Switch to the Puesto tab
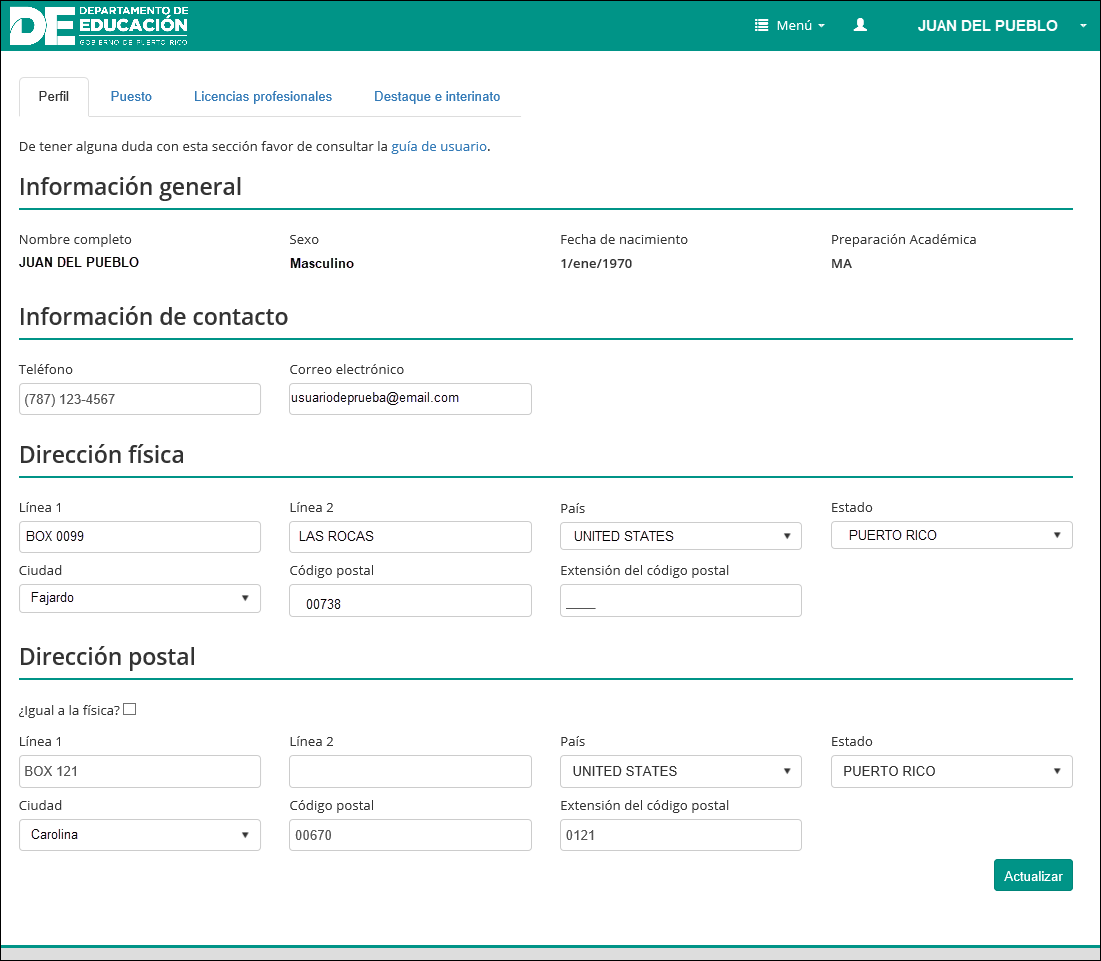The width and height of the screenshot is (1101, 961). [131, 97]
